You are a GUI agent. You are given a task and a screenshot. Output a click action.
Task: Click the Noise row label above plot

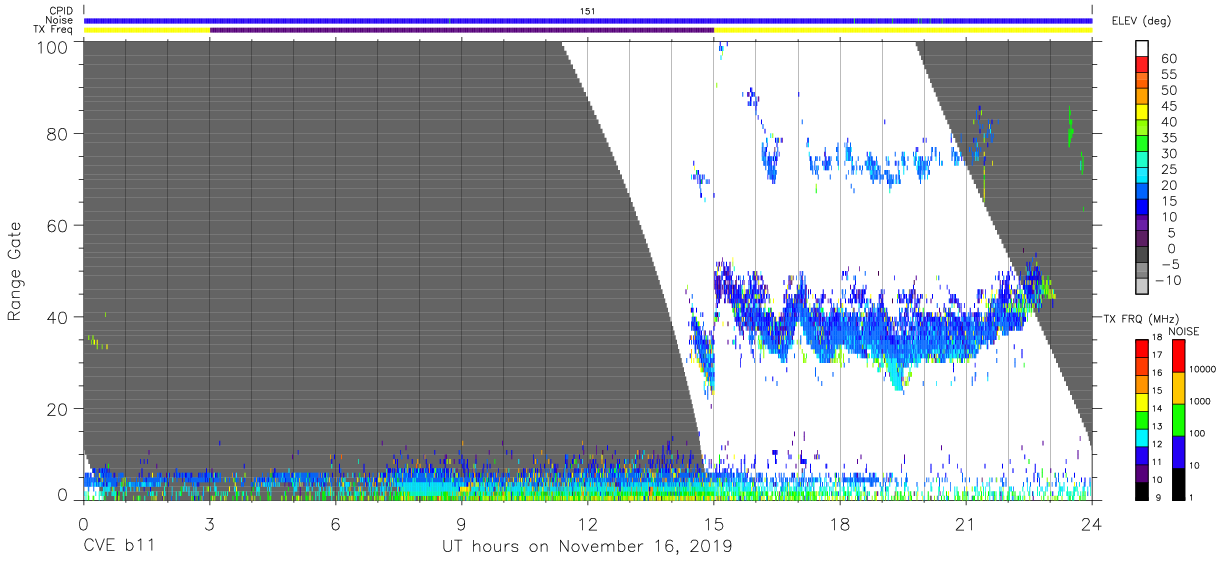click(60, 20)
